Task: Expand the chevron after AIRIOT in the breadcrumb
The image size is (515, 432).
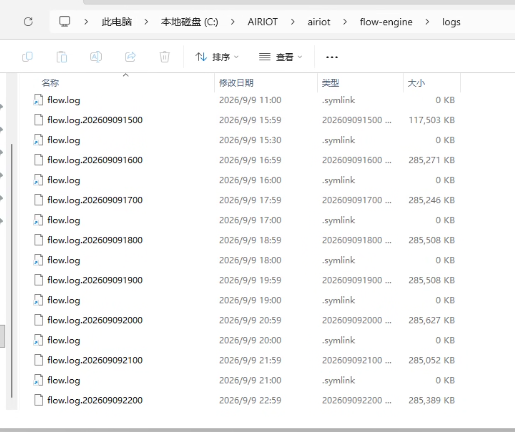Action: pos(293,22)
